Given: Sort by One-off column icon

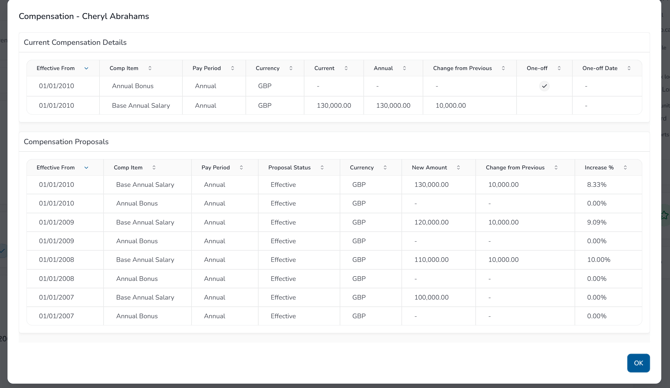Looking at the screenshot, I should click(559, 68).
